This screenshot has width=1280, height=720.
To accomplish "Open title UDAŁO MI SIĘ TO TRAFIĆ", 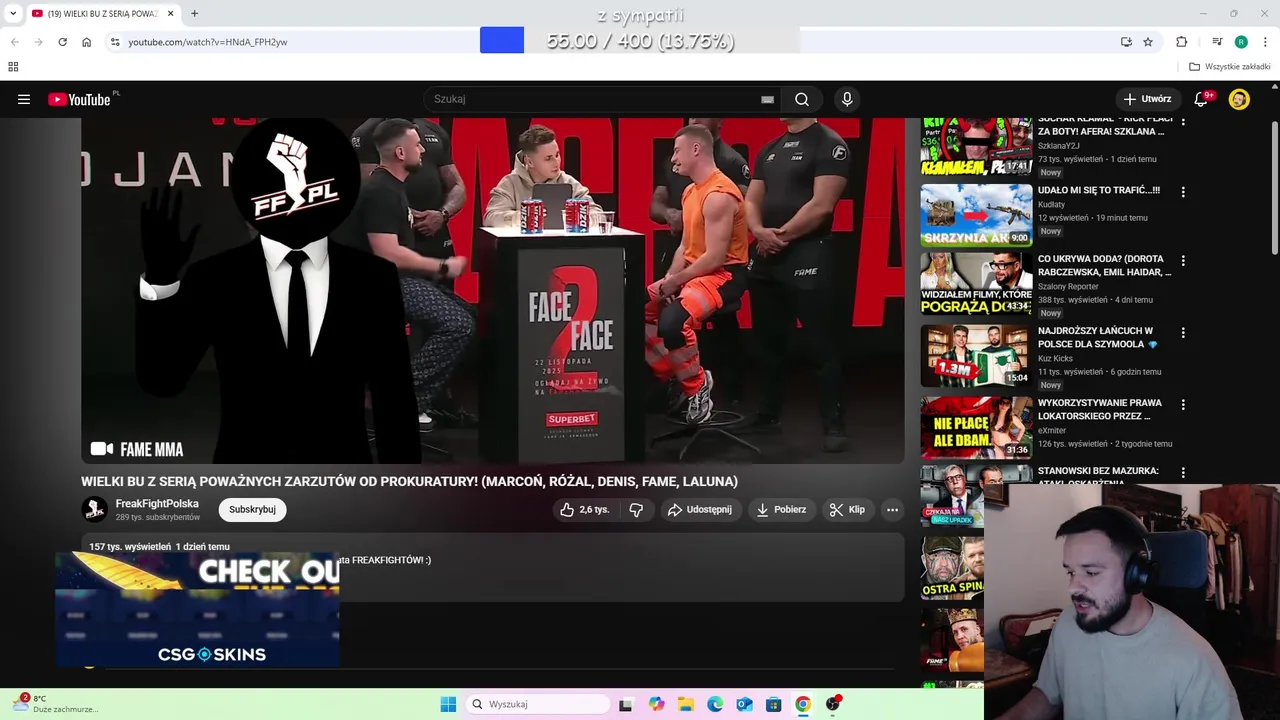I will click(x=1099, y=190).
